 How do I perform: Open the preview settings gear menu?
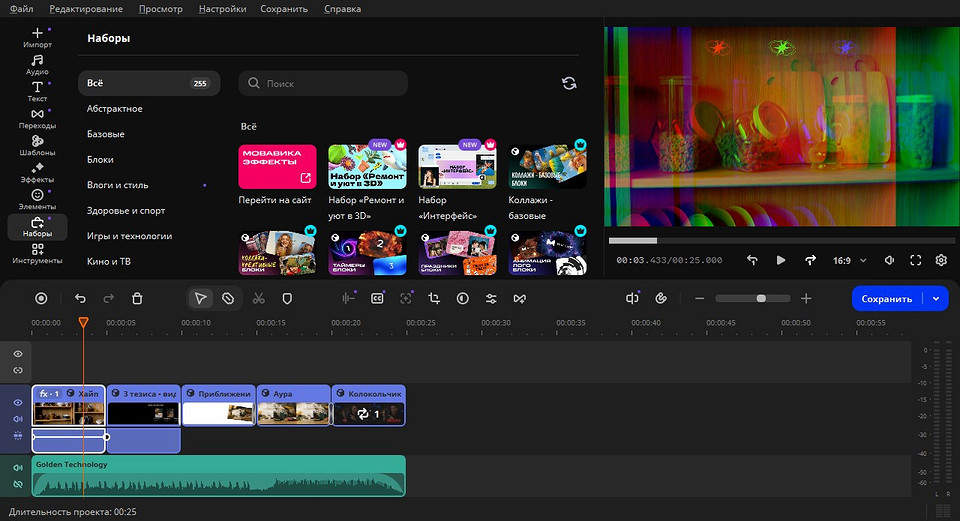pyautogui.click(x=941, y=260)
